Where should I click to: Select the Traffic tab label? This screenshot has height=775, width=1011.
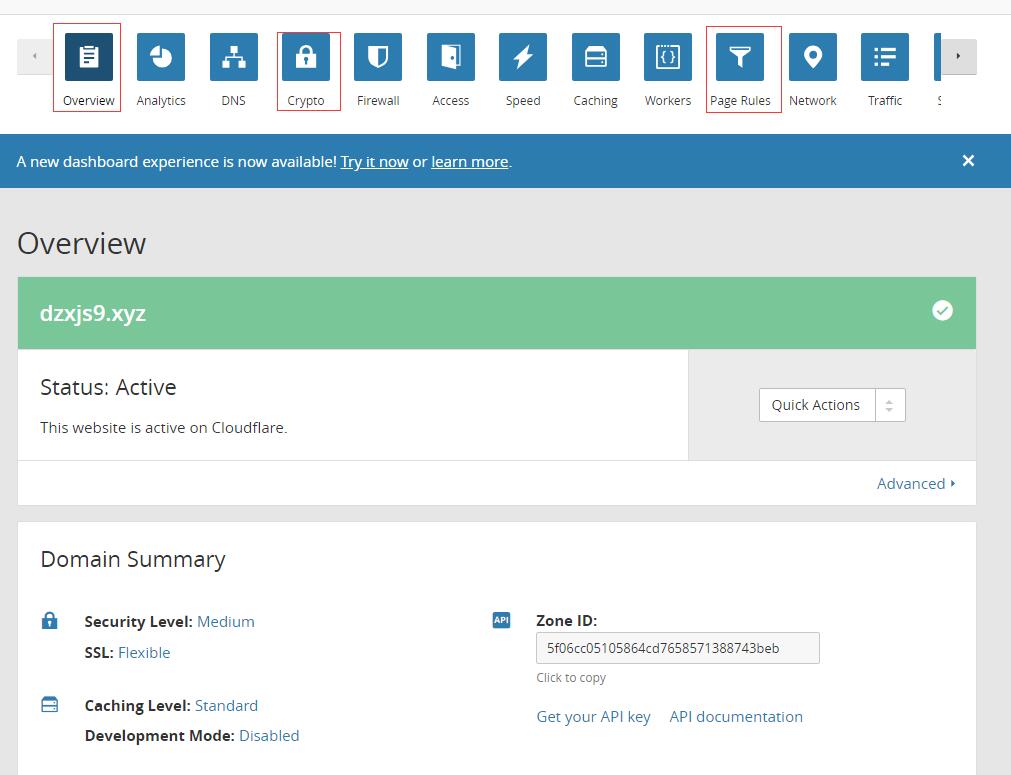point(885,101)
